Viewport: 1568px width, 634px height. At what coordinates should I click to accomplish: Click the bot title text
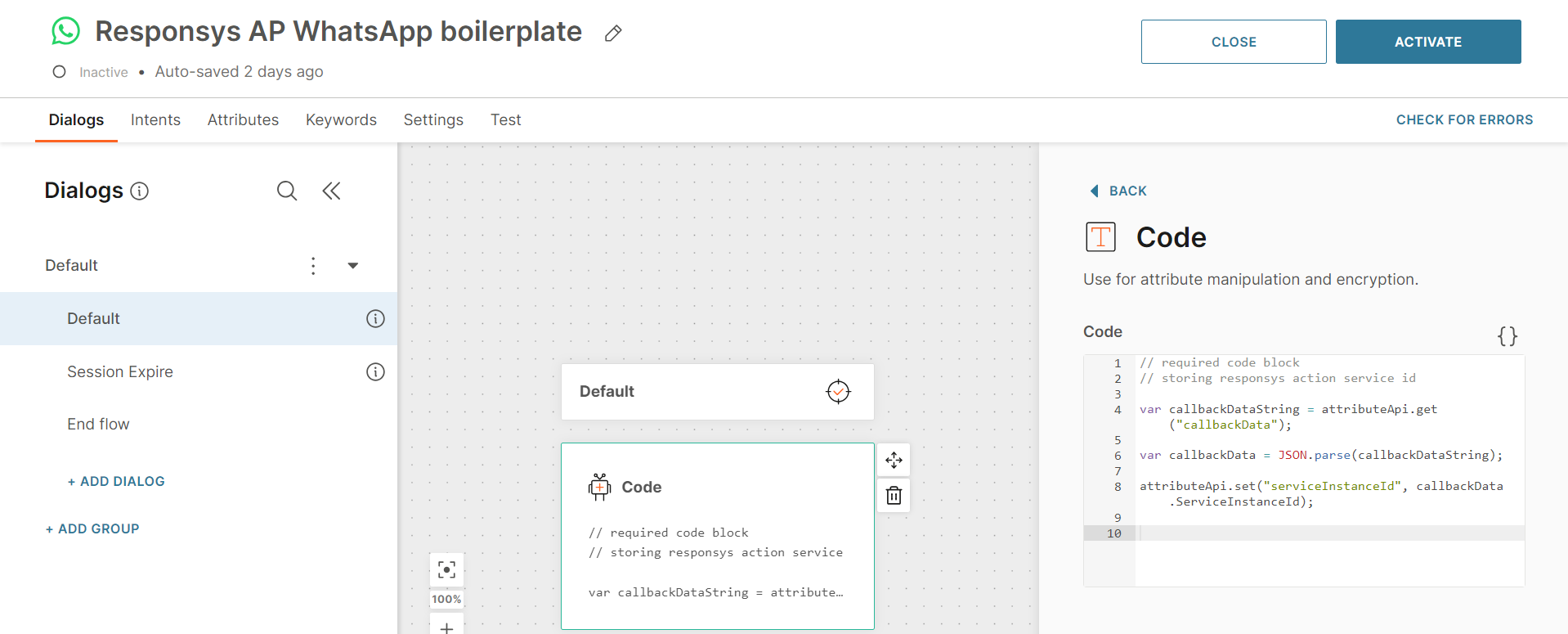(338, 31)
